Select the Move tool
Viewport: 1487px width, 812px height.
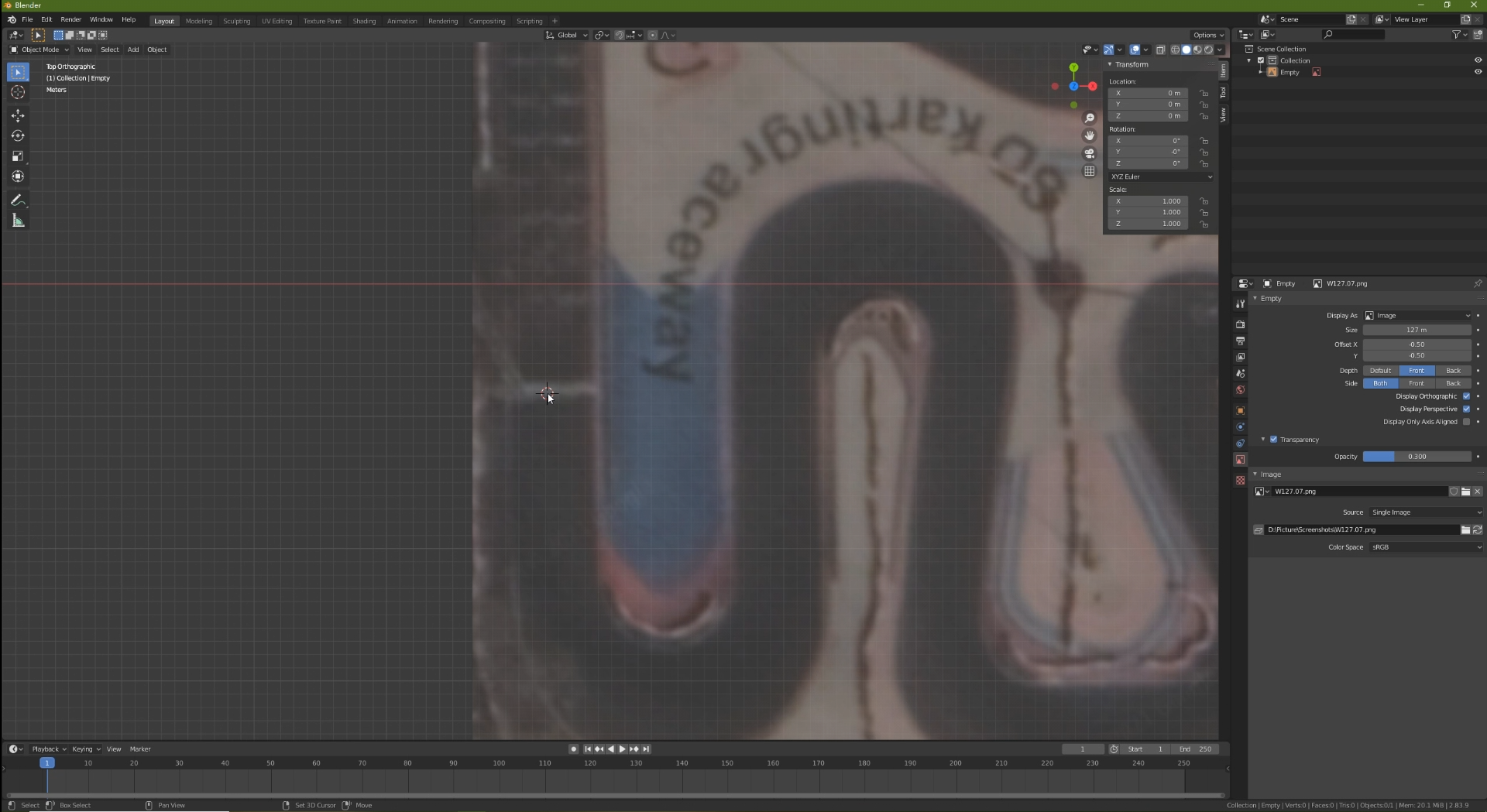pos(18,115)
